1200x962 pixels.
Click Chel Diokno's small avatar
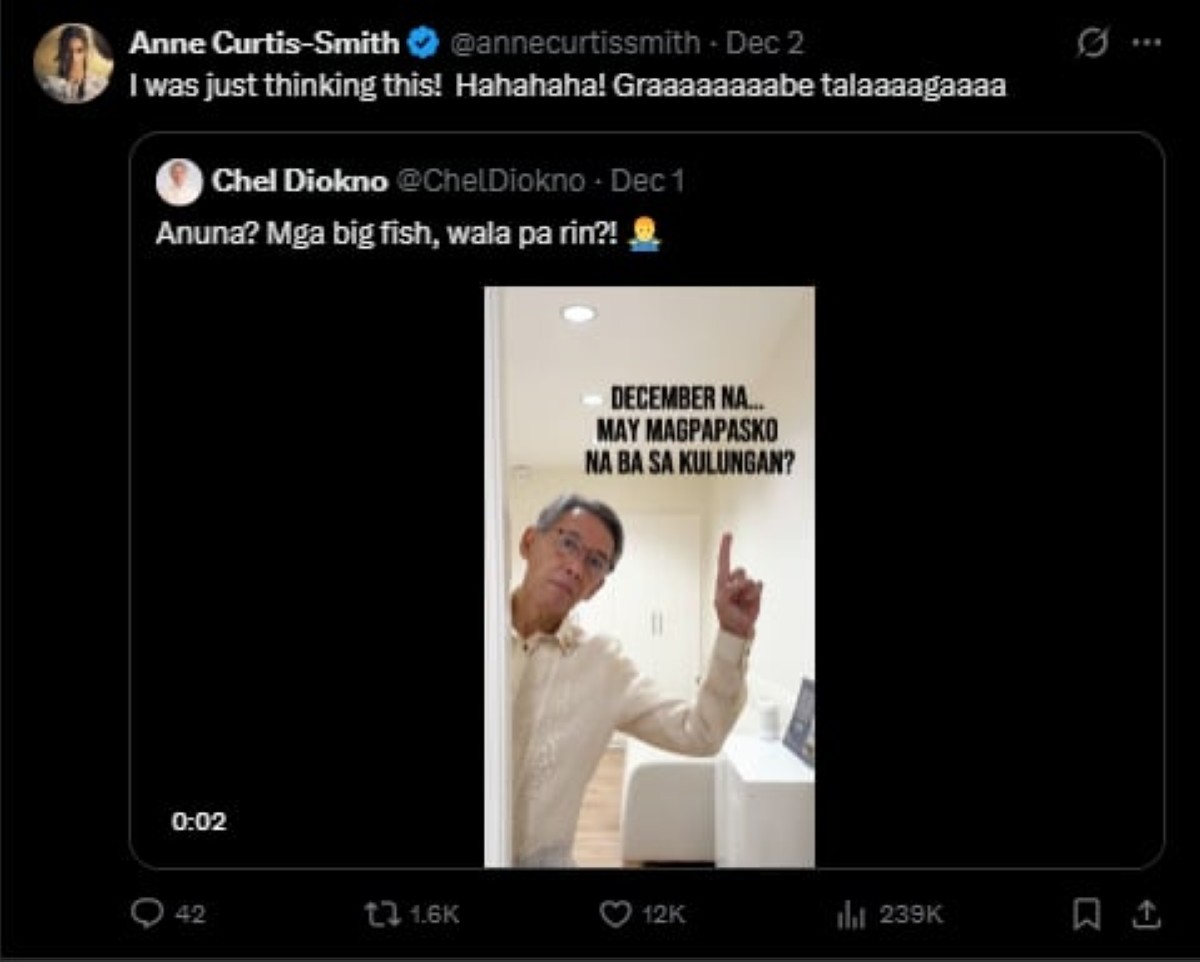pos(178,181)
